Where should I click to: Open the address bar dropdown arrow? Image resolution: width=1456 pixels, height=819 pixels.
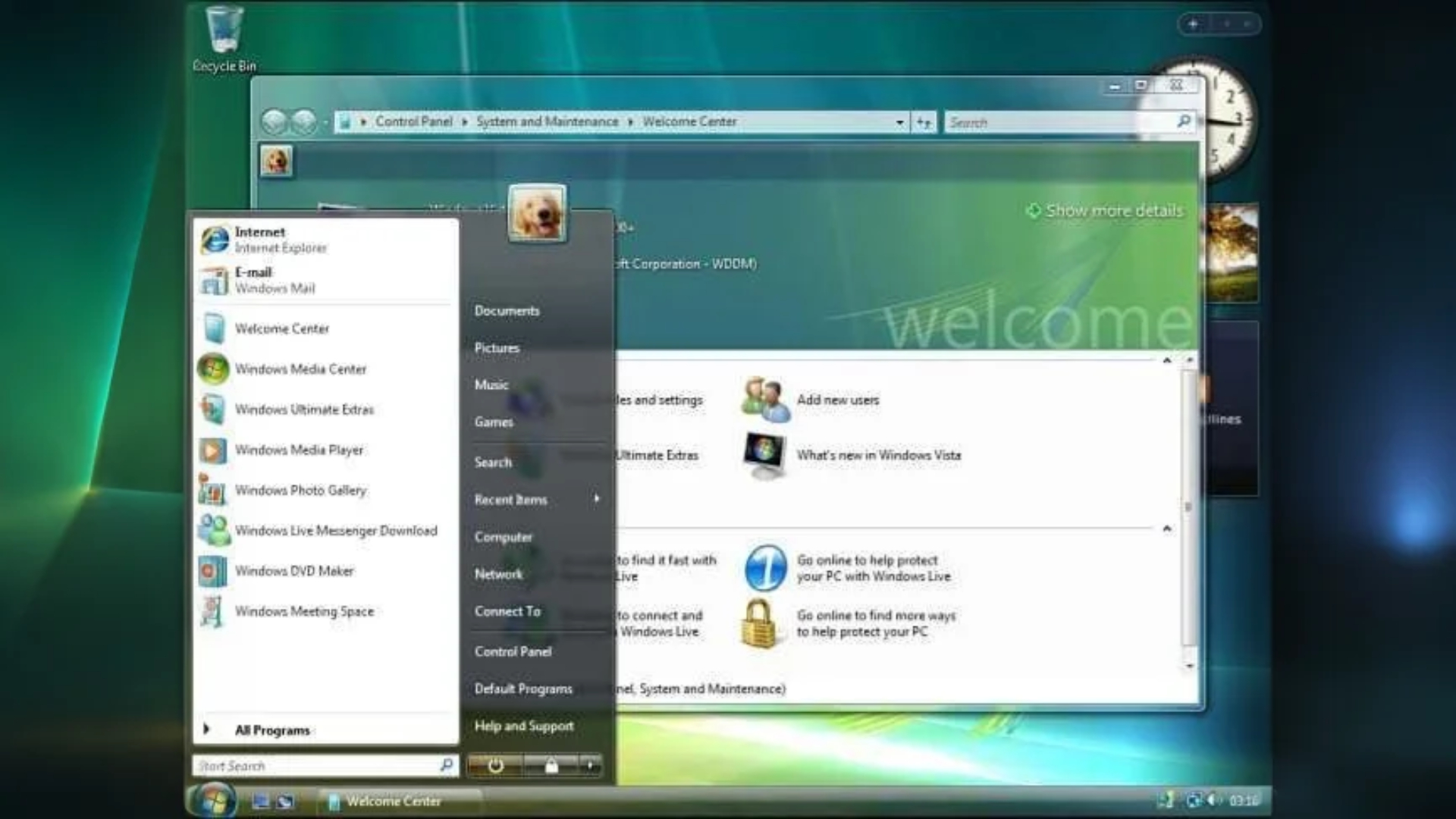[x=899, y=122]
